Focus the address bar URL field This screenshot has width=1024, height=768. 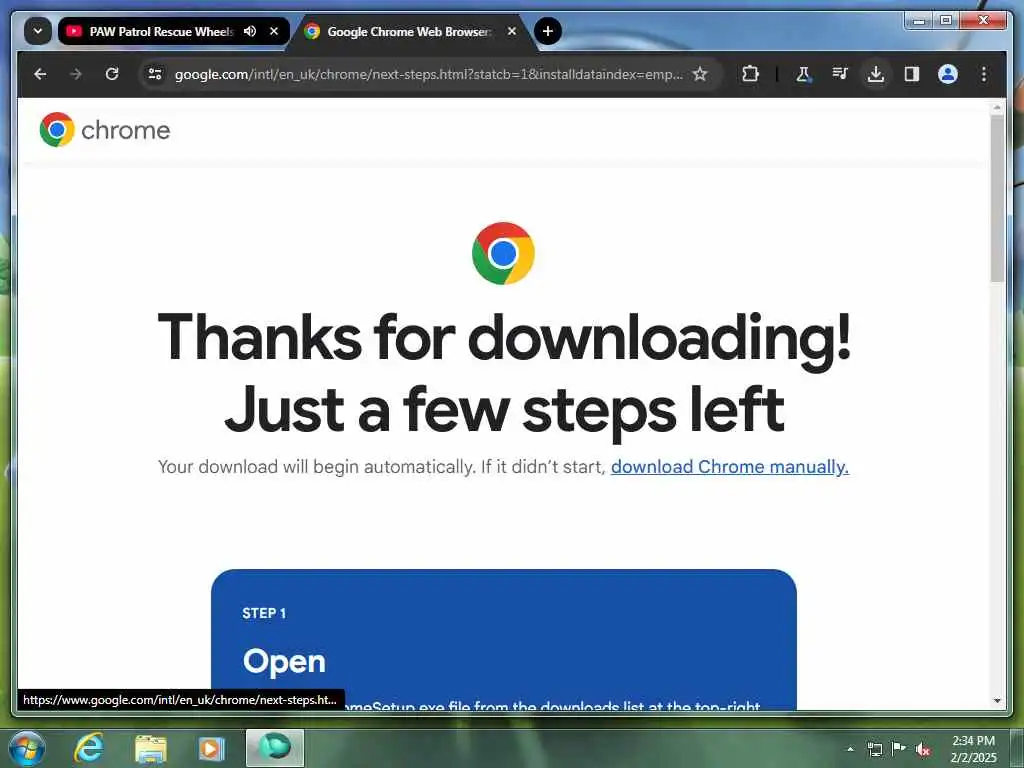pos(428,74)
